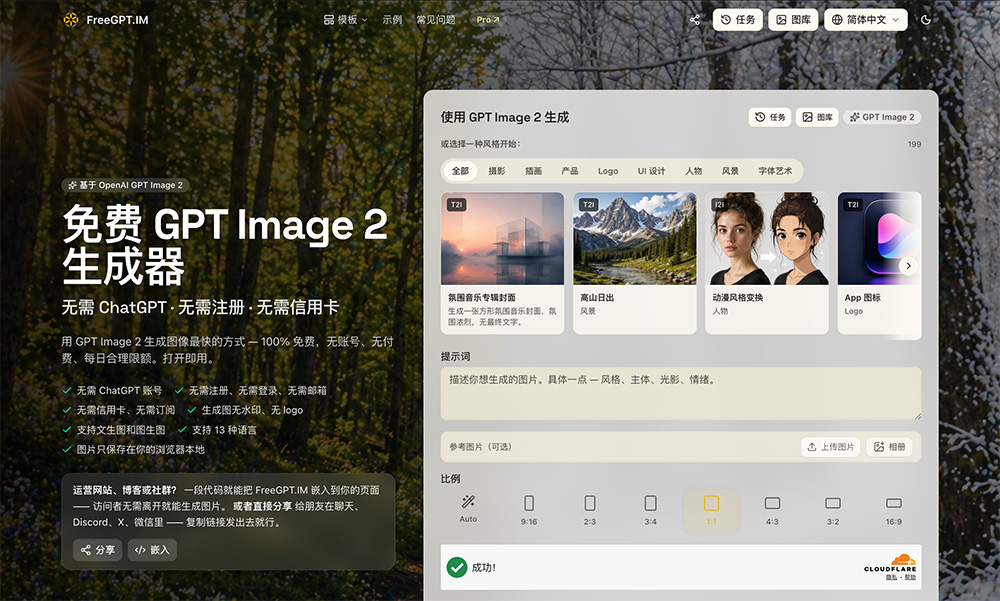The image size is (1000, 601).
Task: Open 任务 tasks button in top bar
Action: [738, 20]
